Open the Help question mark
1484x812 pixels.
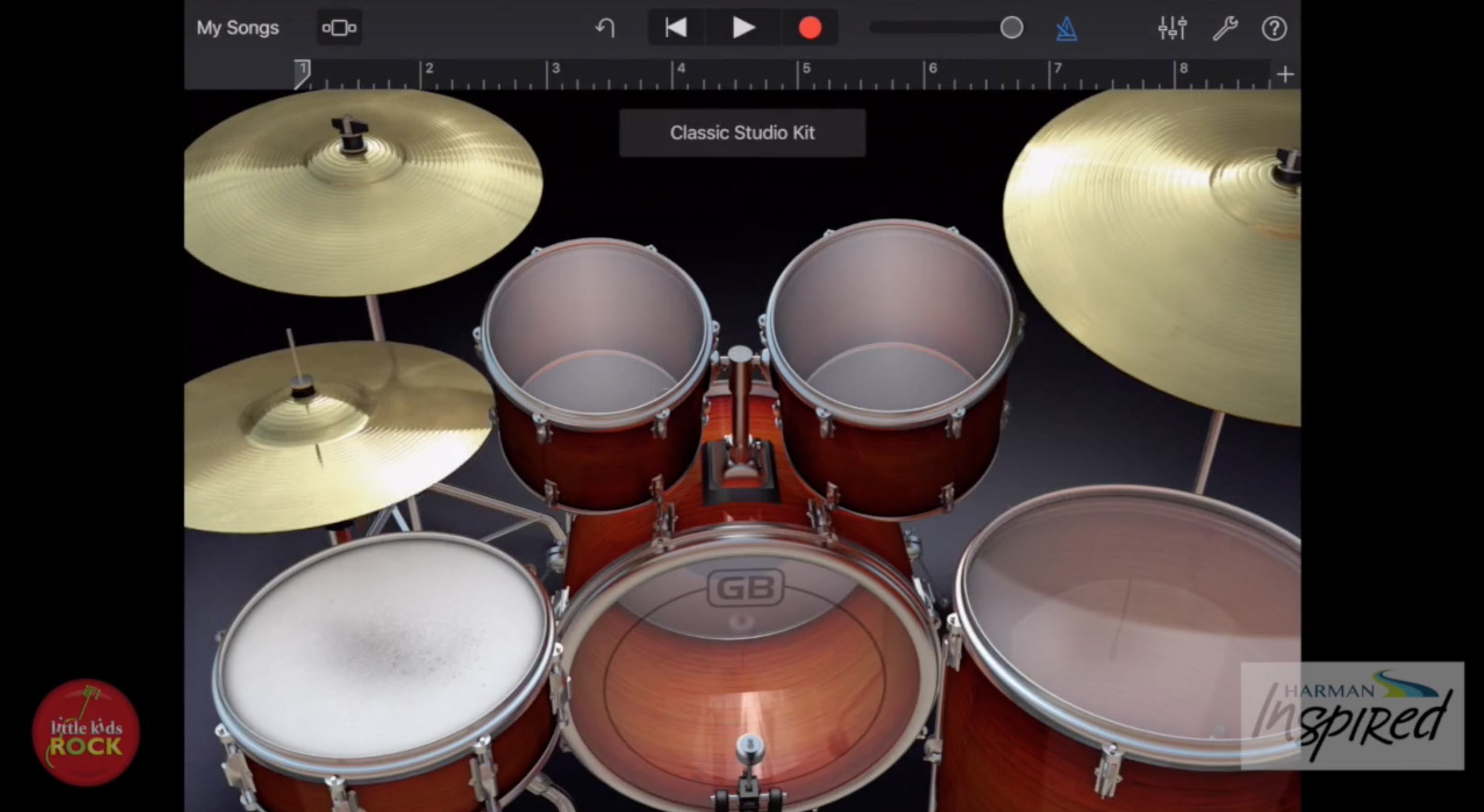coord(1274,28)
